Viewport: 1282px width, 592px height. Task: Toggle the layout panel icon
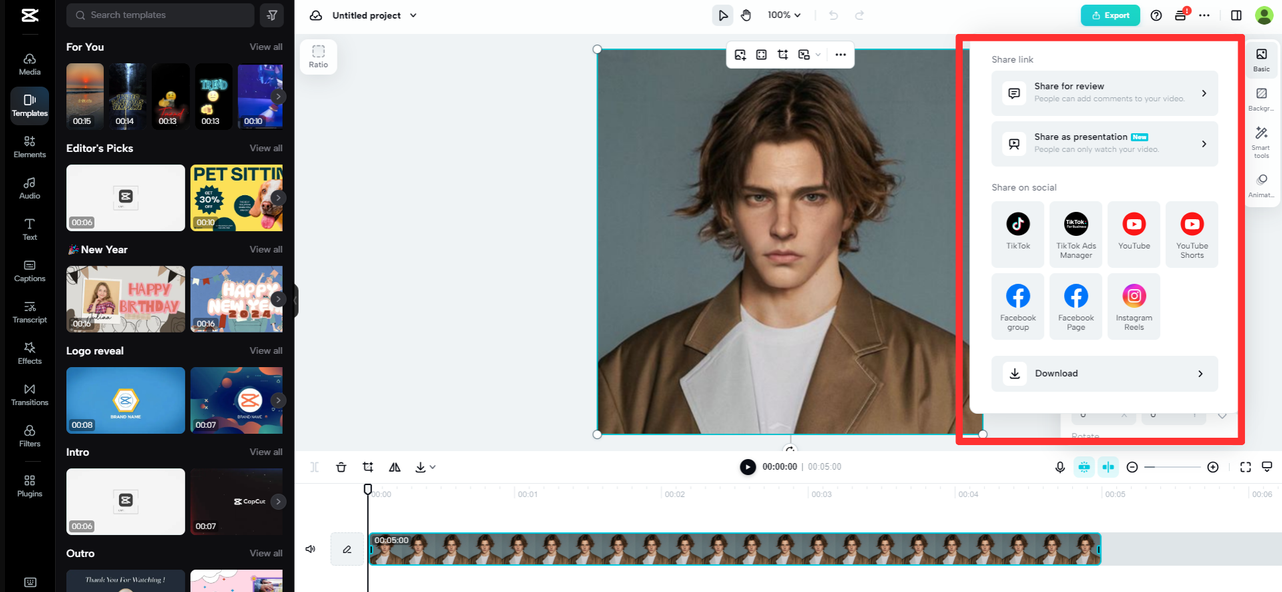[x=1236, y=15]
